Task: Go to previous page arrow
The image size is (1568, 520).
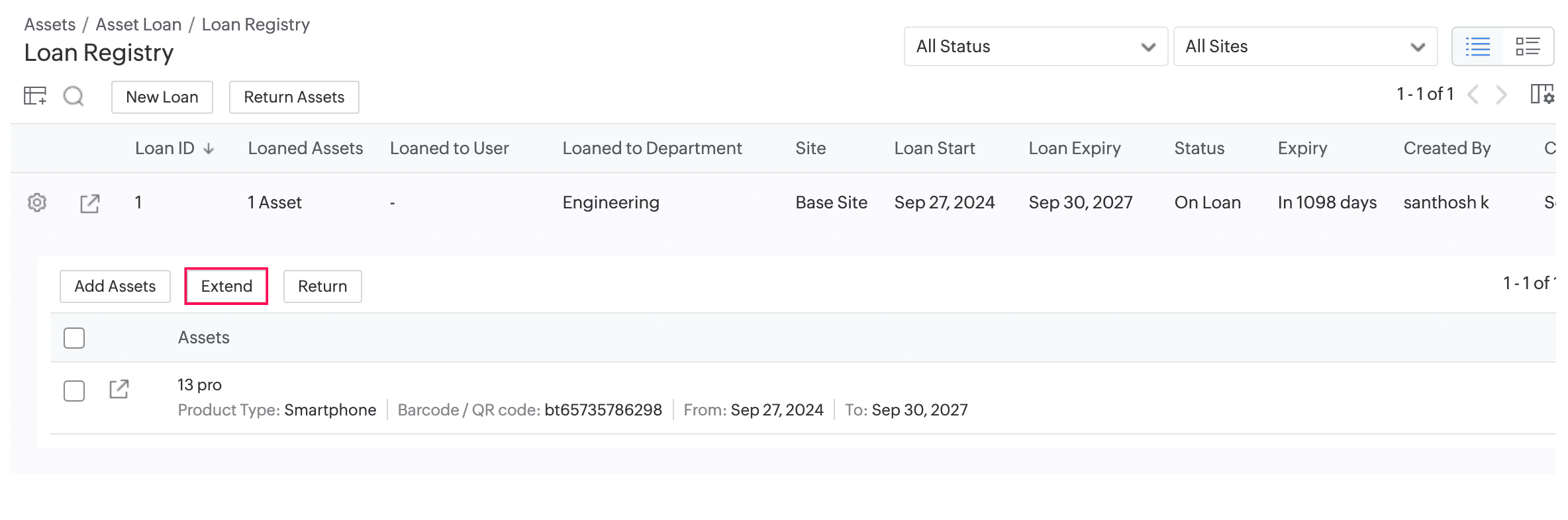Action: coord(1473,95)
